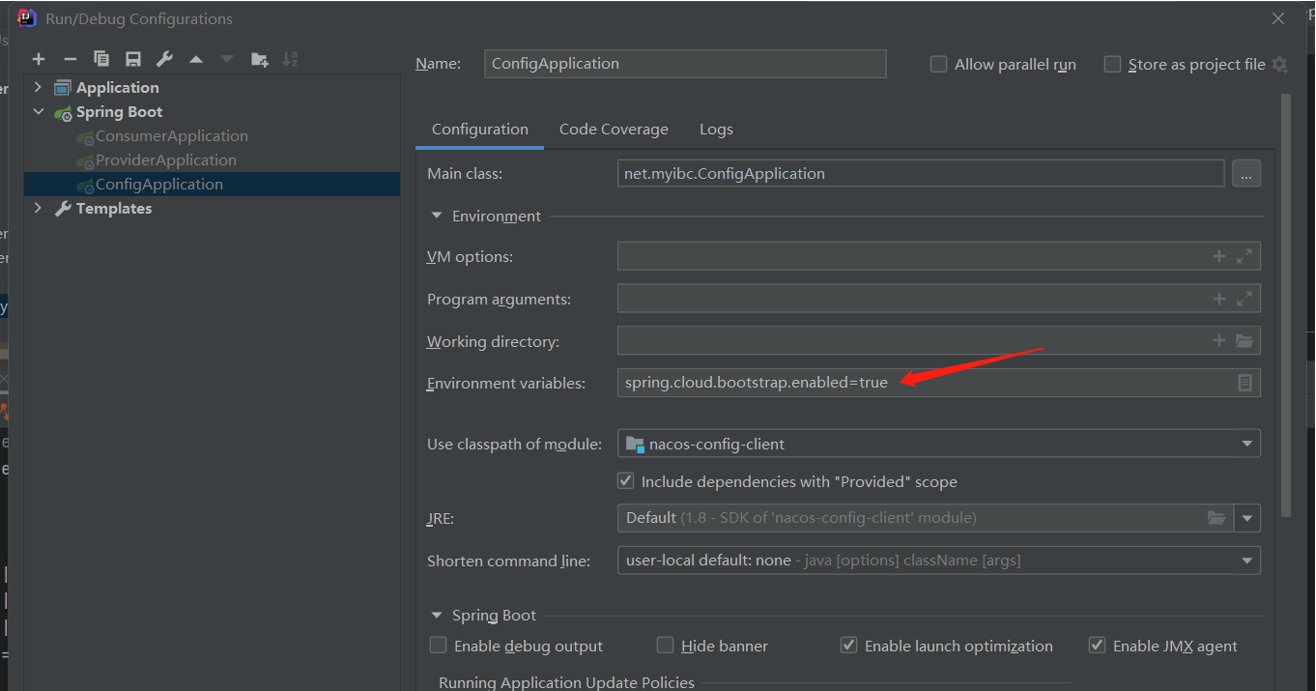Copy the selected configuration

pyautogui.click(x=101, y=60)
